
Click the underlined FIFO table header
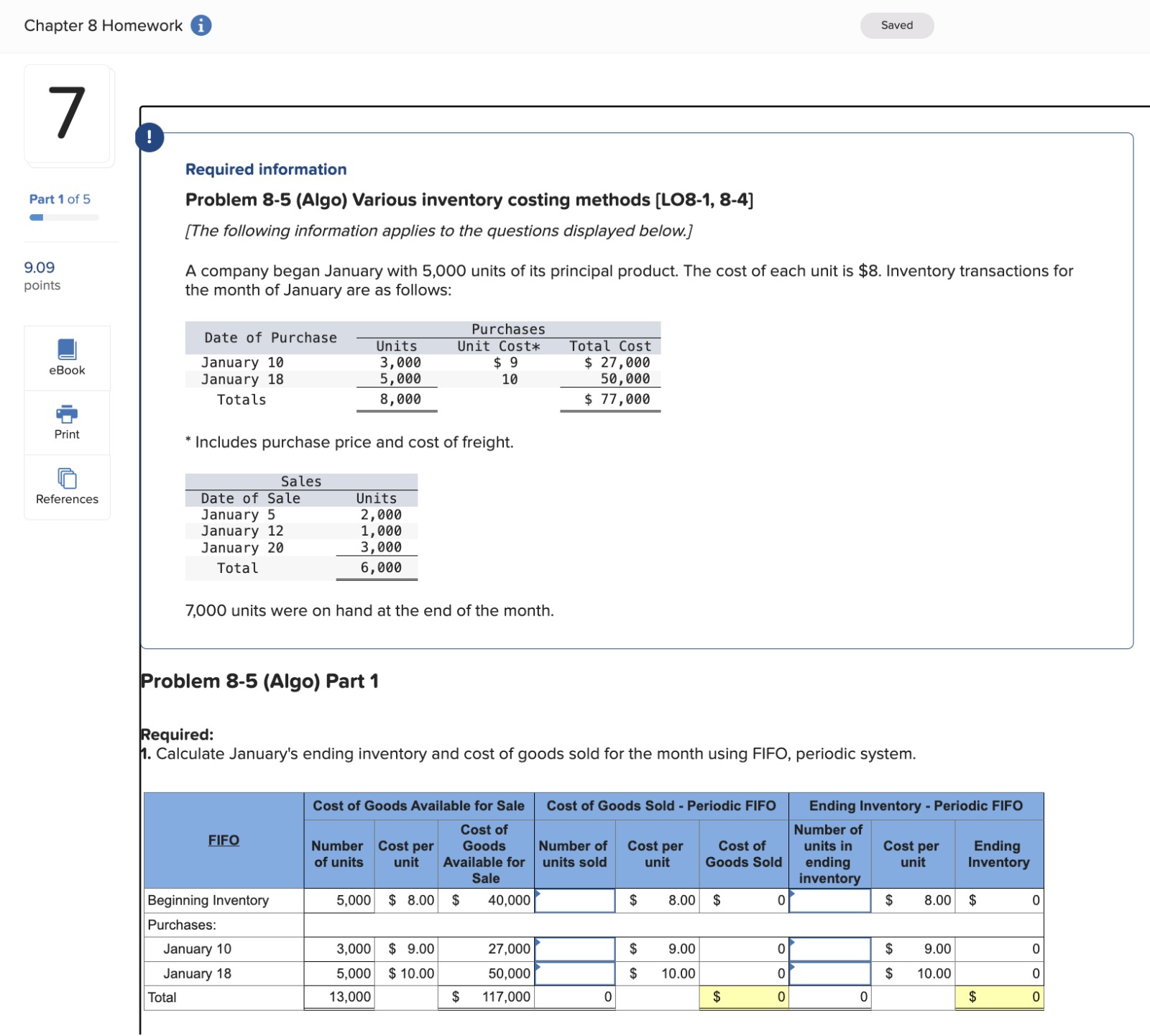click(x=223, y=840)
